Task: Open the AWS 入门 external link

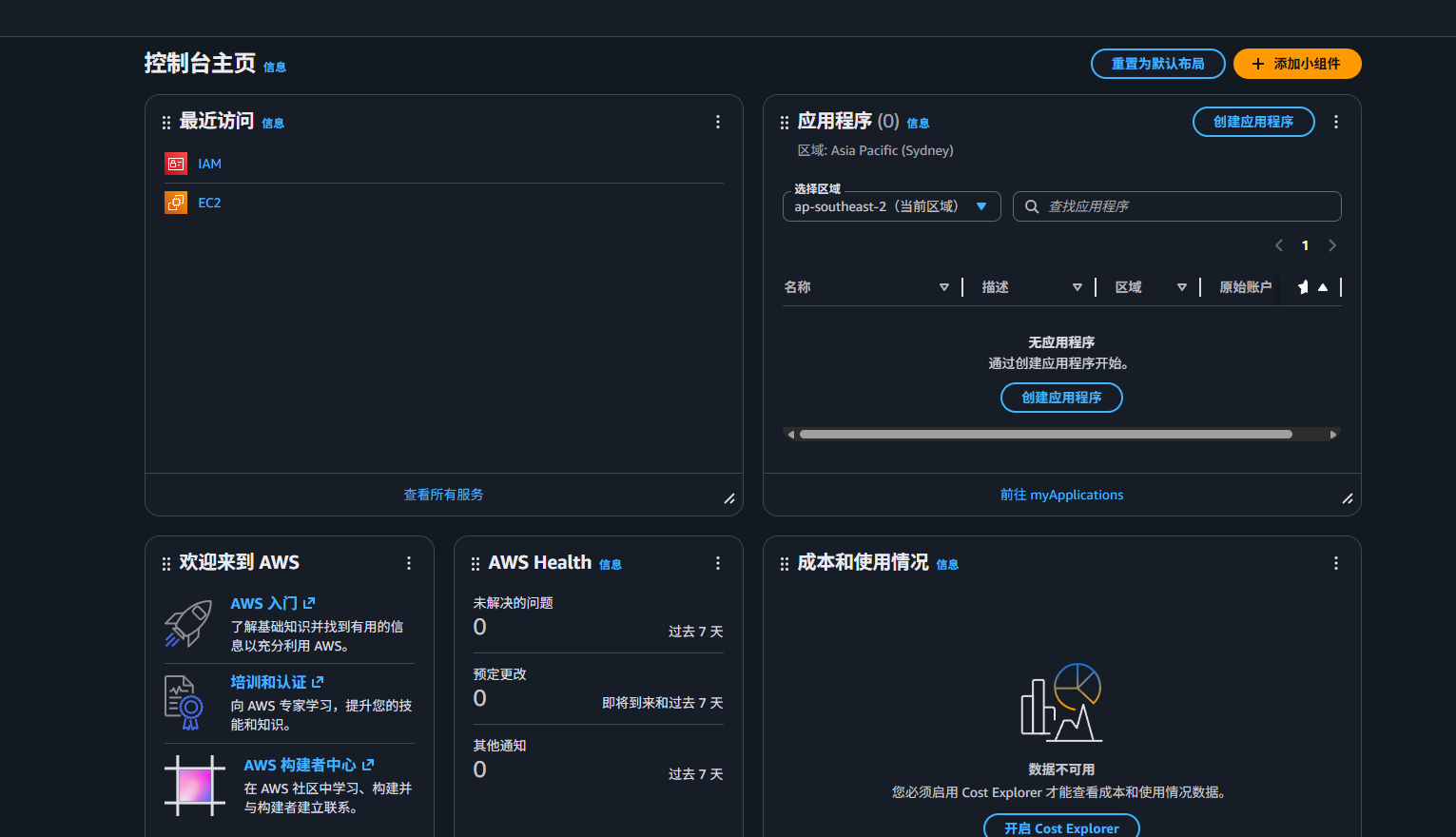Action: 273,603
